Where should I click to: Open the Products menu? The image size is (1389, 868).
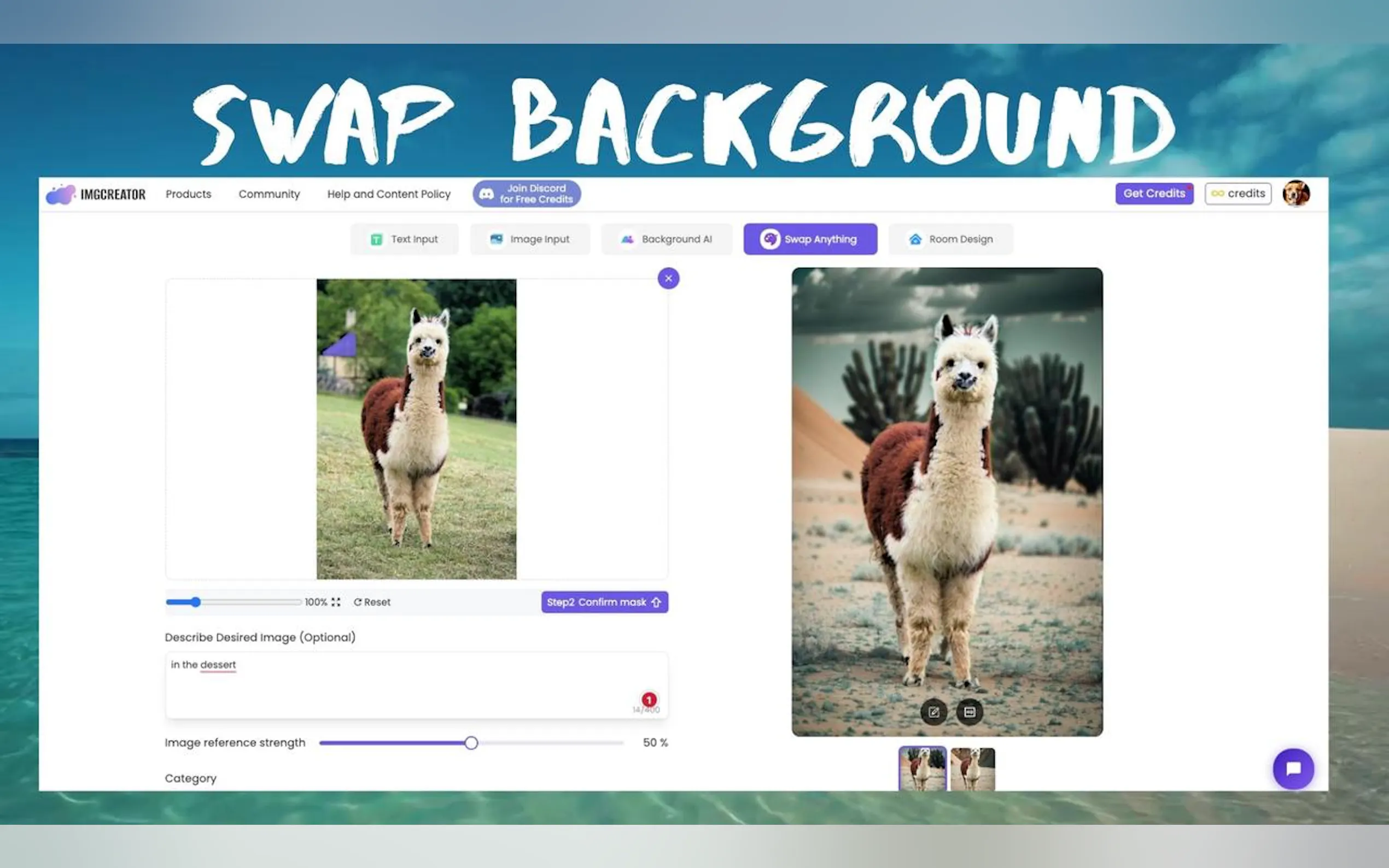click(x=188, y=194)
